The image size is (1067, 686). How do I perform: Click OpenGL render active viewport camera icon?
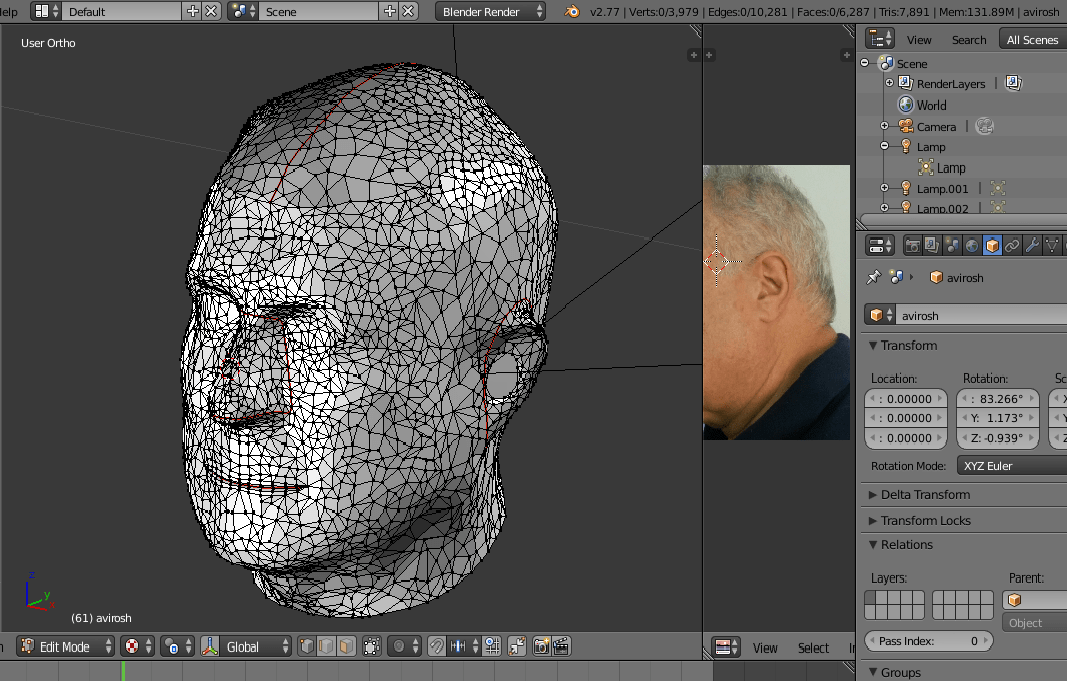(x=541, y=646)
